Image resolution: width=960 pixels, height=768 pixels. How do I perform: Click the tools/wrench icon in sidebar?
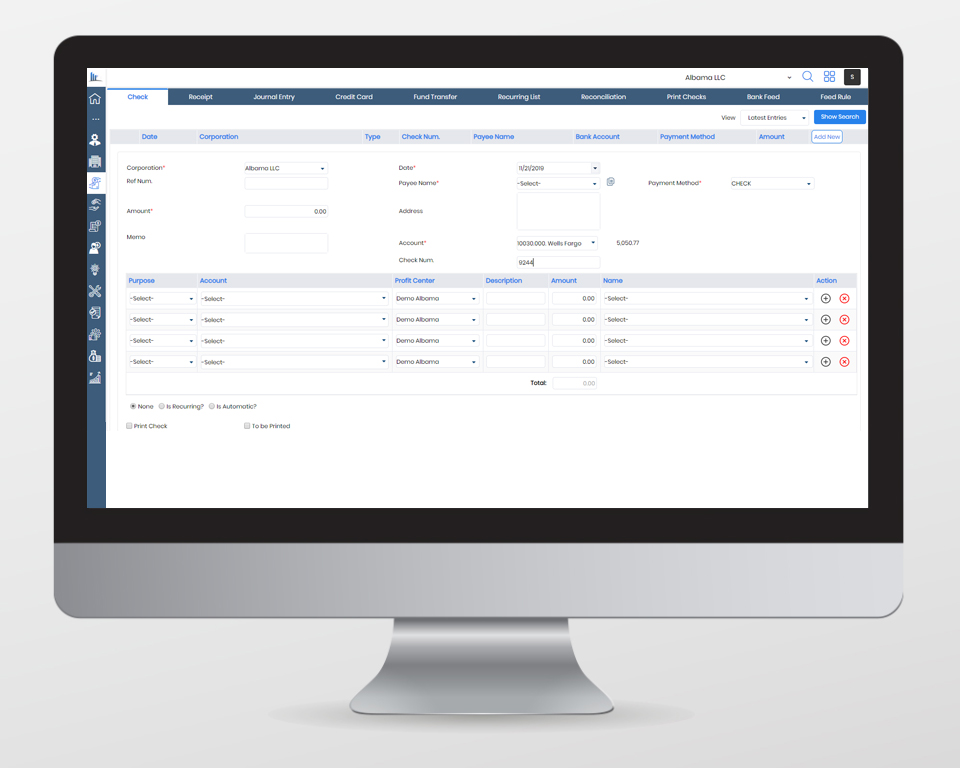[95, 291]
